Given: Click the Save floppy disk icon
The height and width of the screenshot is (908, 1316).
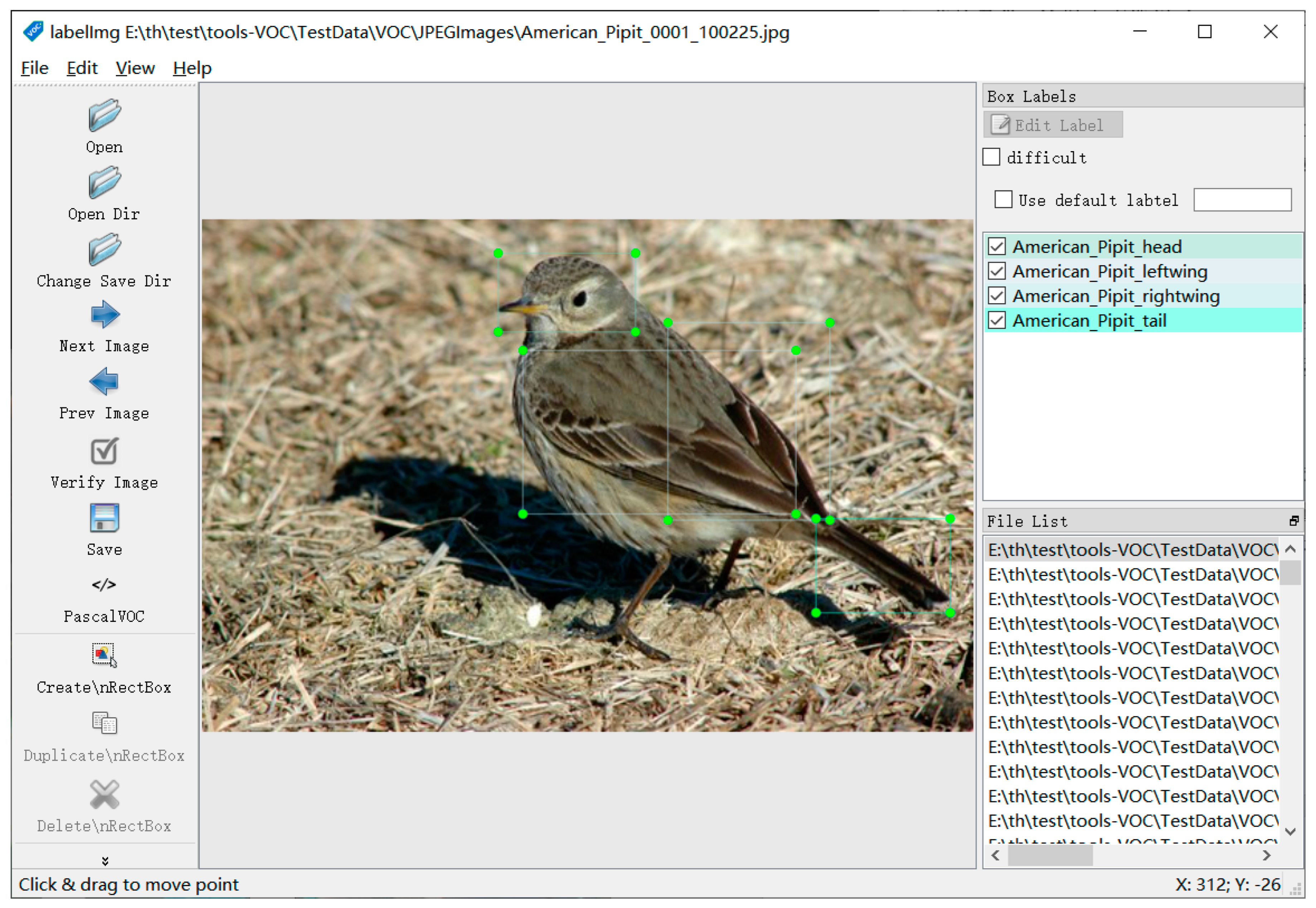Looking at the screenshot, I should [104, 518].
